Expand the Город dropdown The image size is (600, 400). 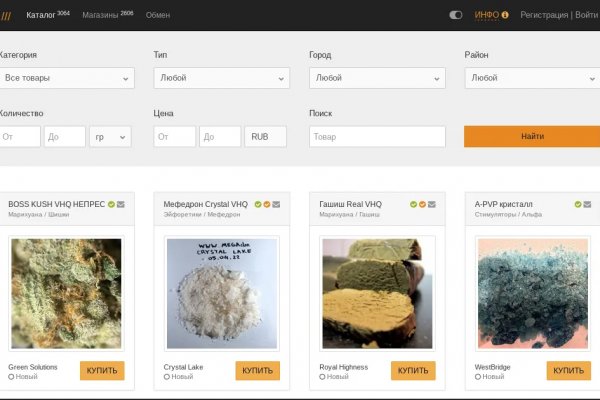[376, 77]
